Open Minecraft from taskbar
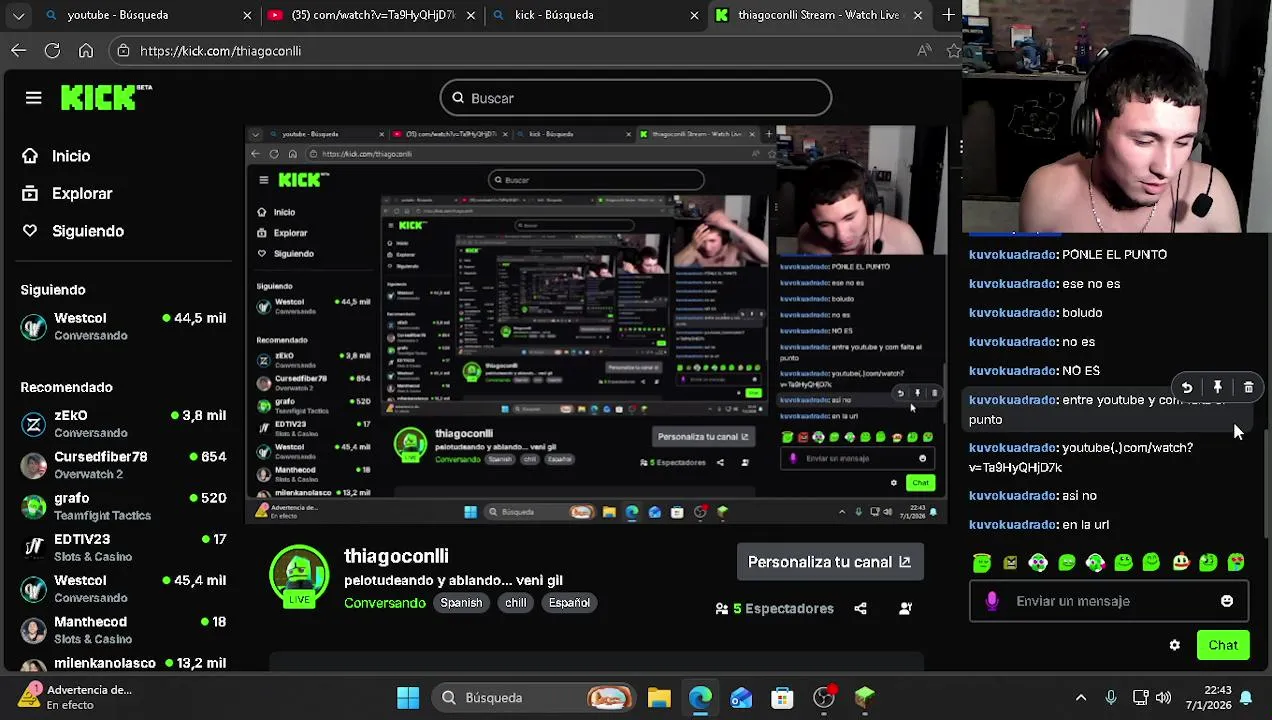This screenshot has height=720, width=1272. tap(864, 697)
